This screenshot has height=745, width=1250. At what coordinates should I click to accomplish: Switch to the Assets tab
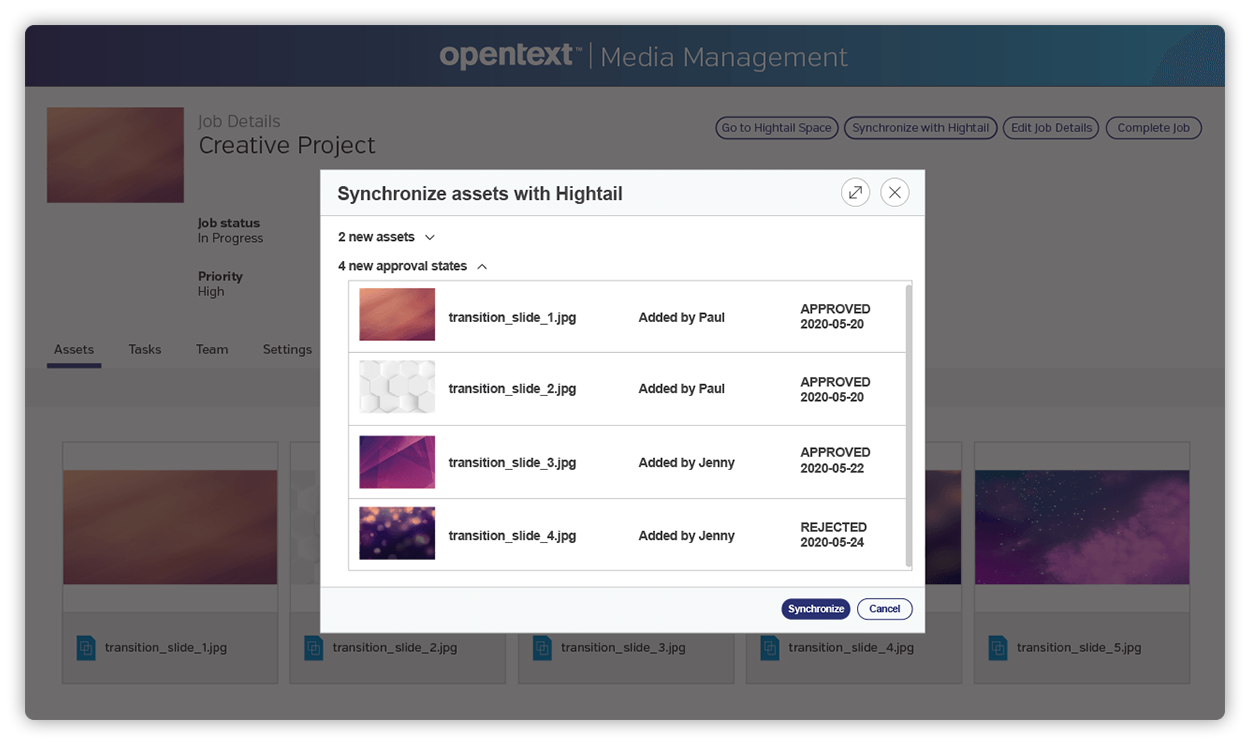74,349
